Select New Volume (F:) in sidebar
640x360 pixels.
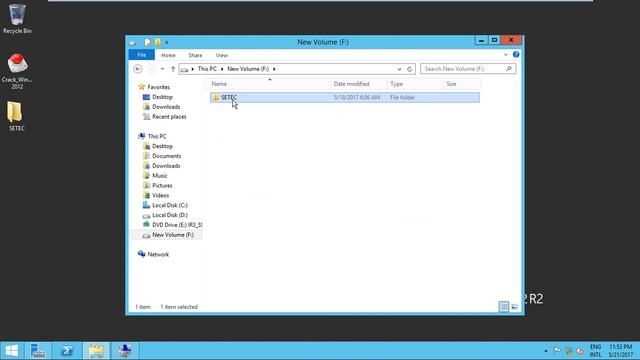pyautogui.click(x=173, y=235)
